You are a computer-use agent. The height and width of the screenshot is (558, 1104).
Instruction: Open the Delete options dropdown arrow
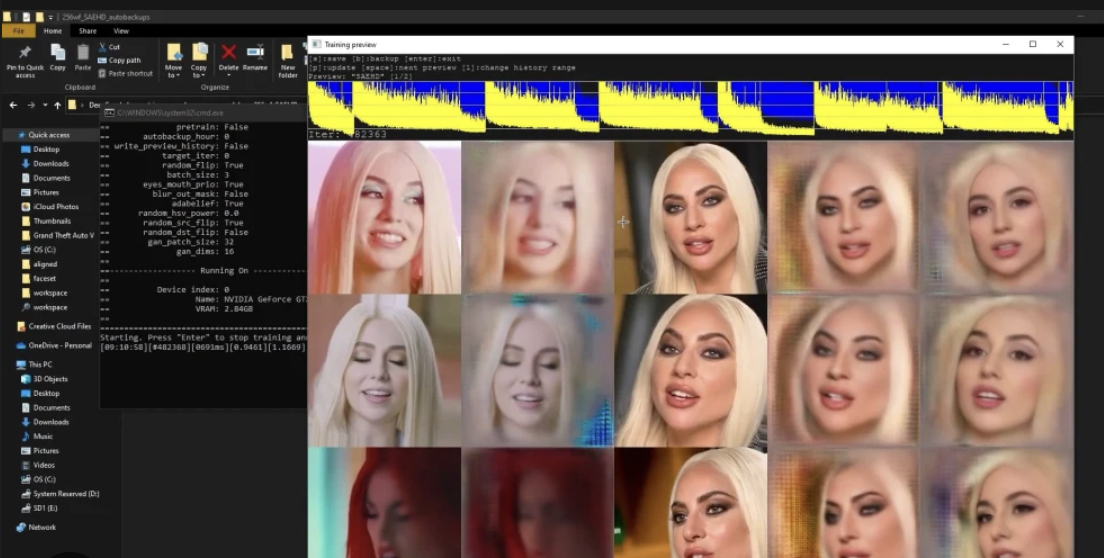click(228, 75)
